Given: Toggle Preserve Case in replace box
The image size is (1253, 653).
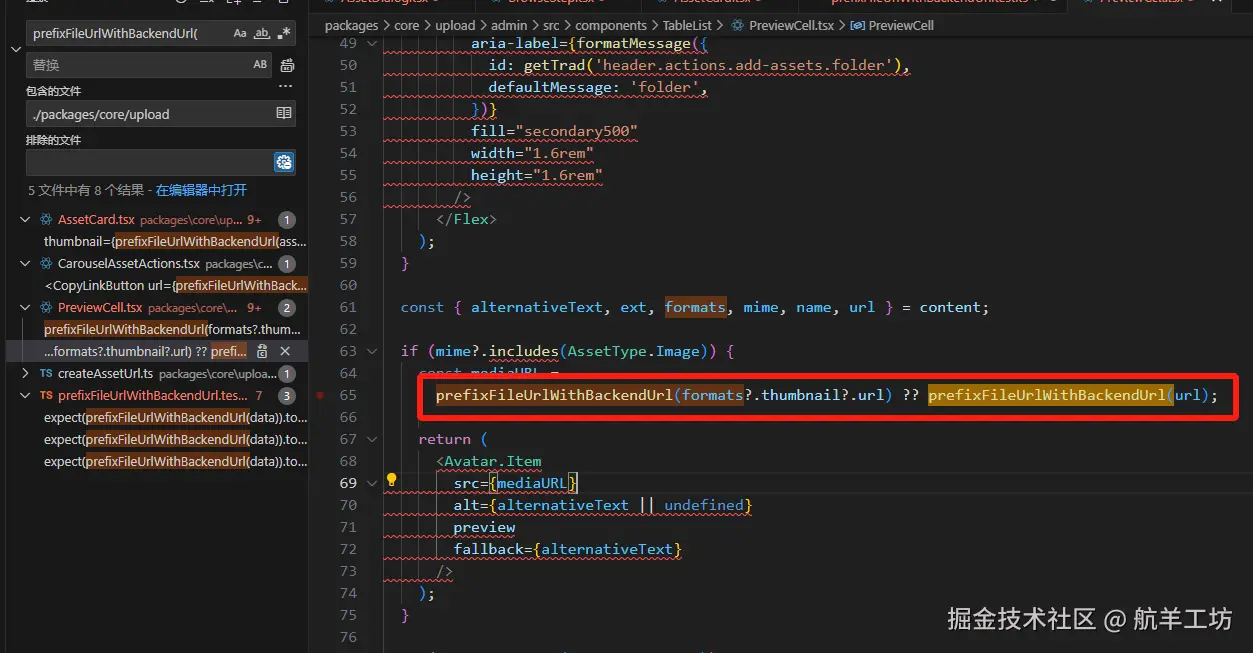Looking at the screenshot, I should [x=260, y=65].
